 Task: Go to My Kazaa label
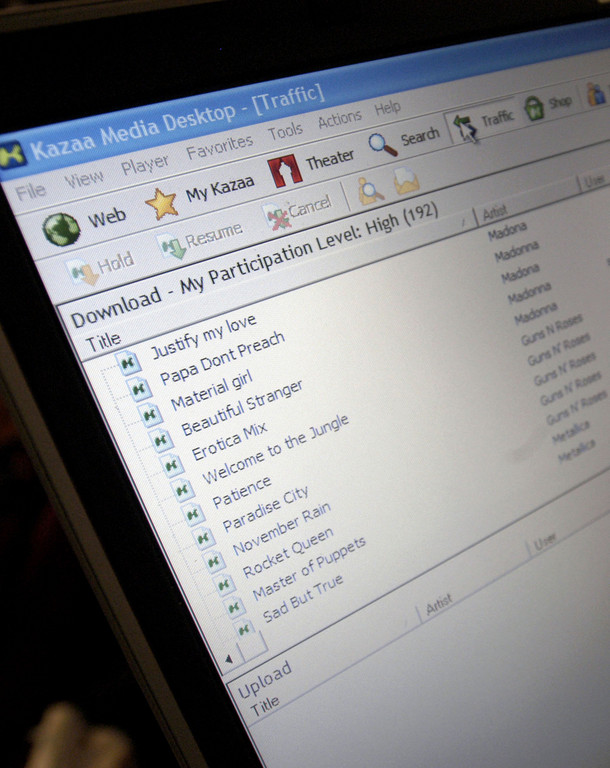[x=220, y=189]
